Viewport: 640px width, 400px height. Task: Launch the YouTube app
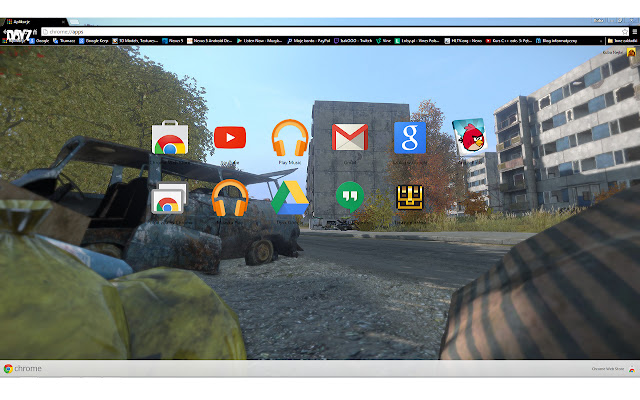click(230, 138)
